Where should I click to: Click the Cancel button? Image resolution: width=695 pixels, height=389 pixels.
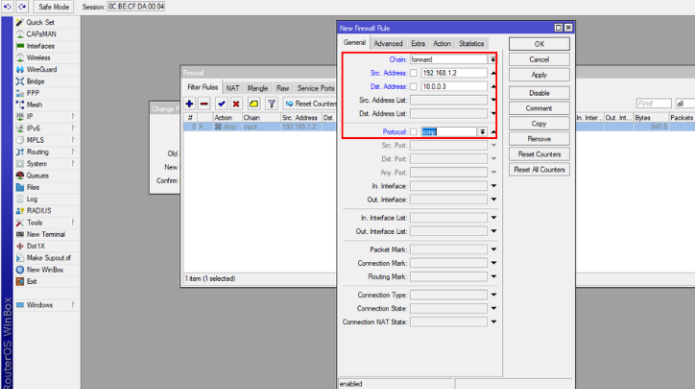(x=539, y=59)
